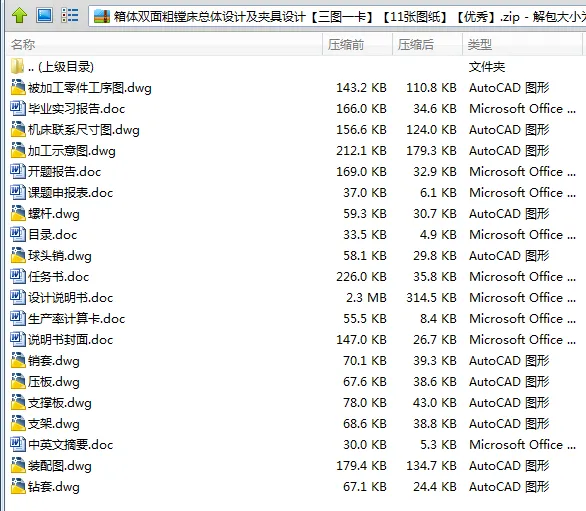The image size is (586, 511).
Task: Select file name 支撑板.dwg
Action: (x=60, y=403)
